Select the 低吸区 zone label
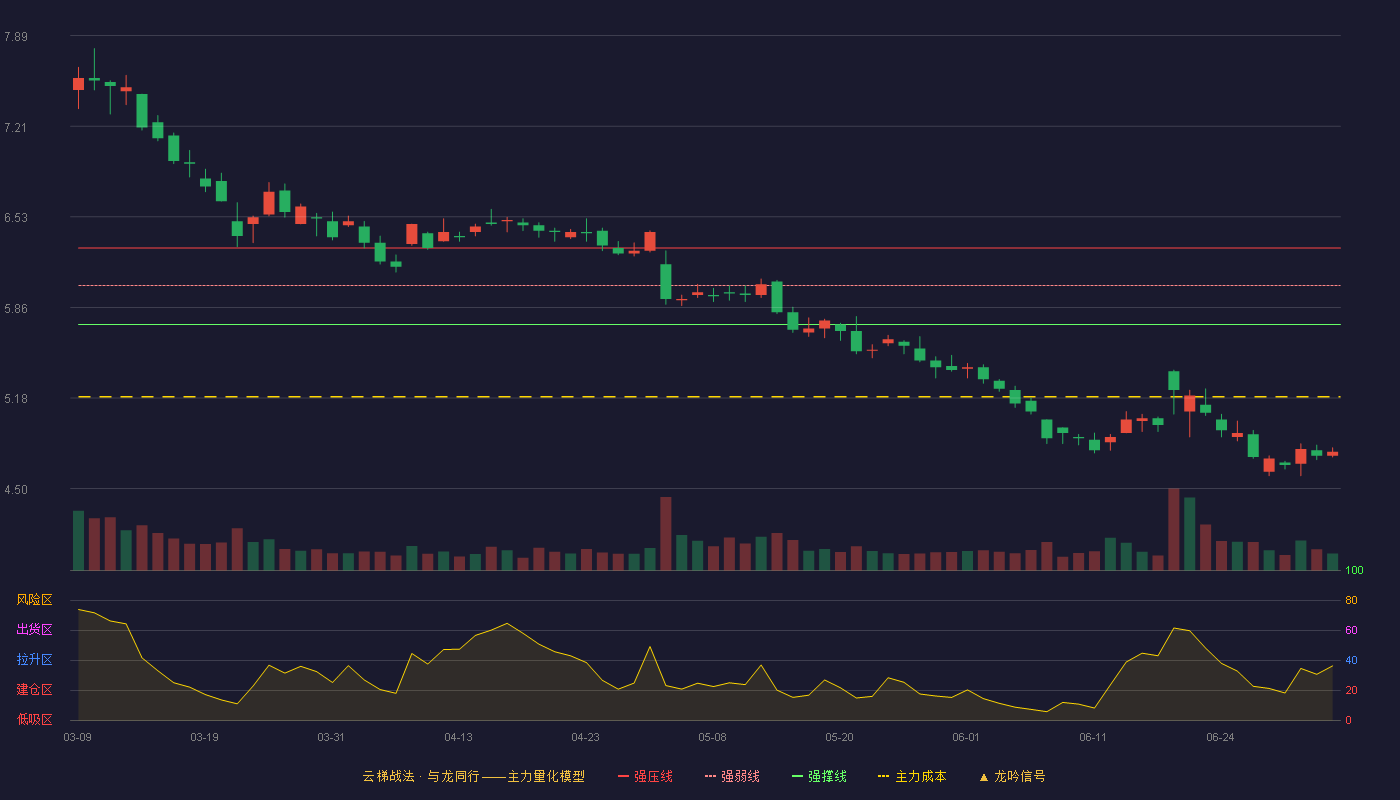The height and width of the screenshot is (800, 1400). coord(34,720)
